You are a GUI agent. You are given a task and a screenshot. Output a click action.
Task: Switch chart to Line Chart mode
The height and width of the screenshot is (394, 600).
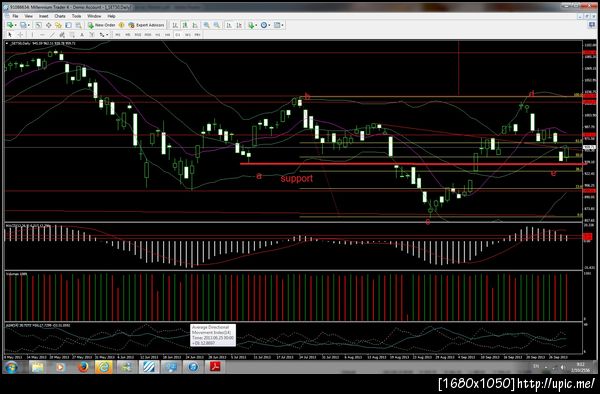pyautogui.click(x=195, y=25)
